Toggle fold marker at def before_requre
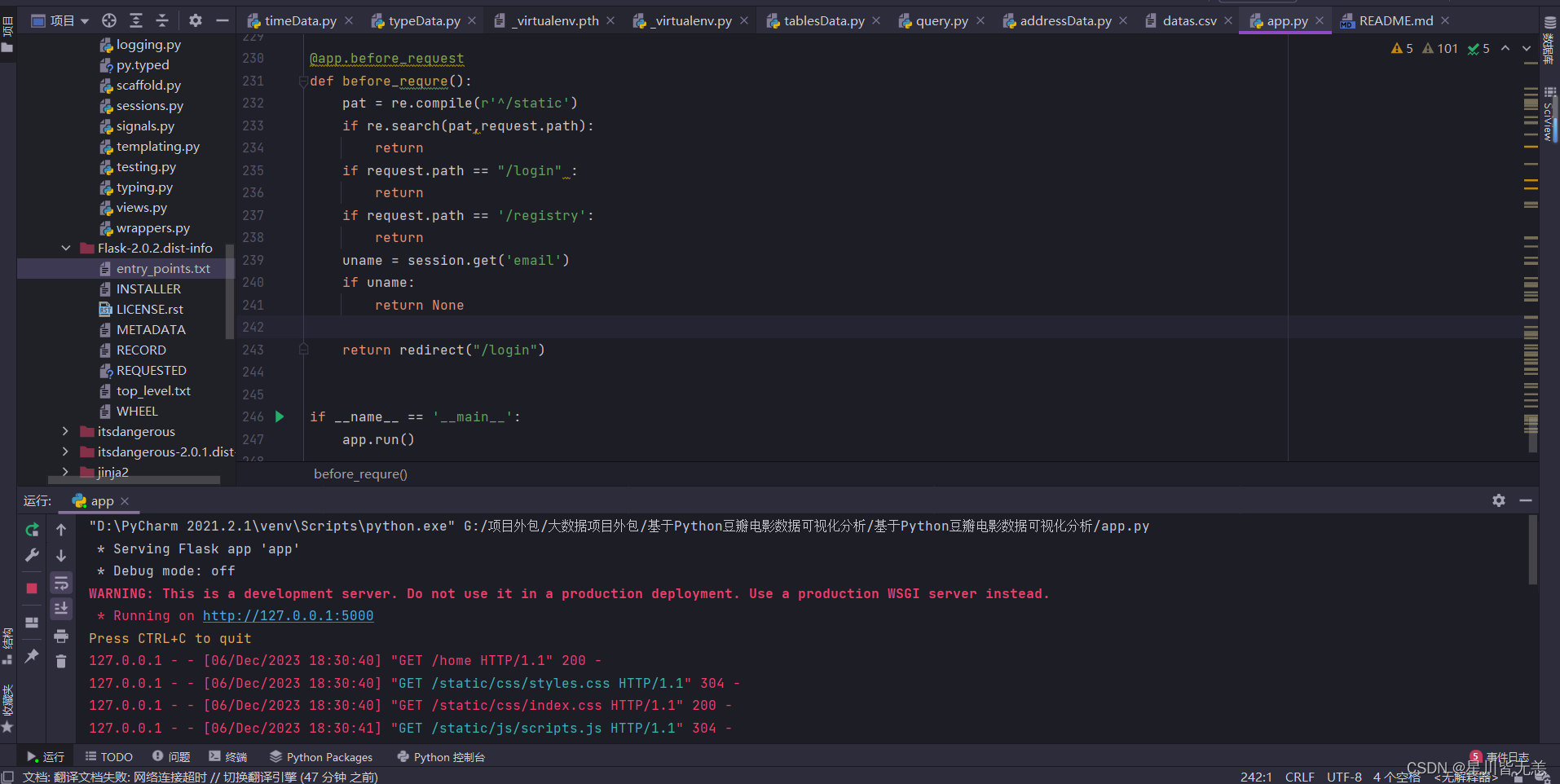This screenshot has width=1560, height=784. [x=303, y=81]
